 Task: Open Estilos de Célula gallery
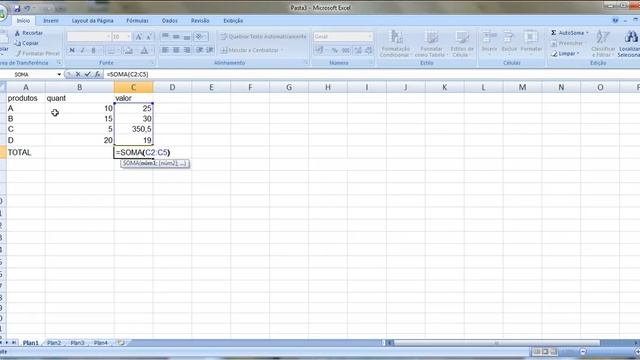(x=462, y=44)
